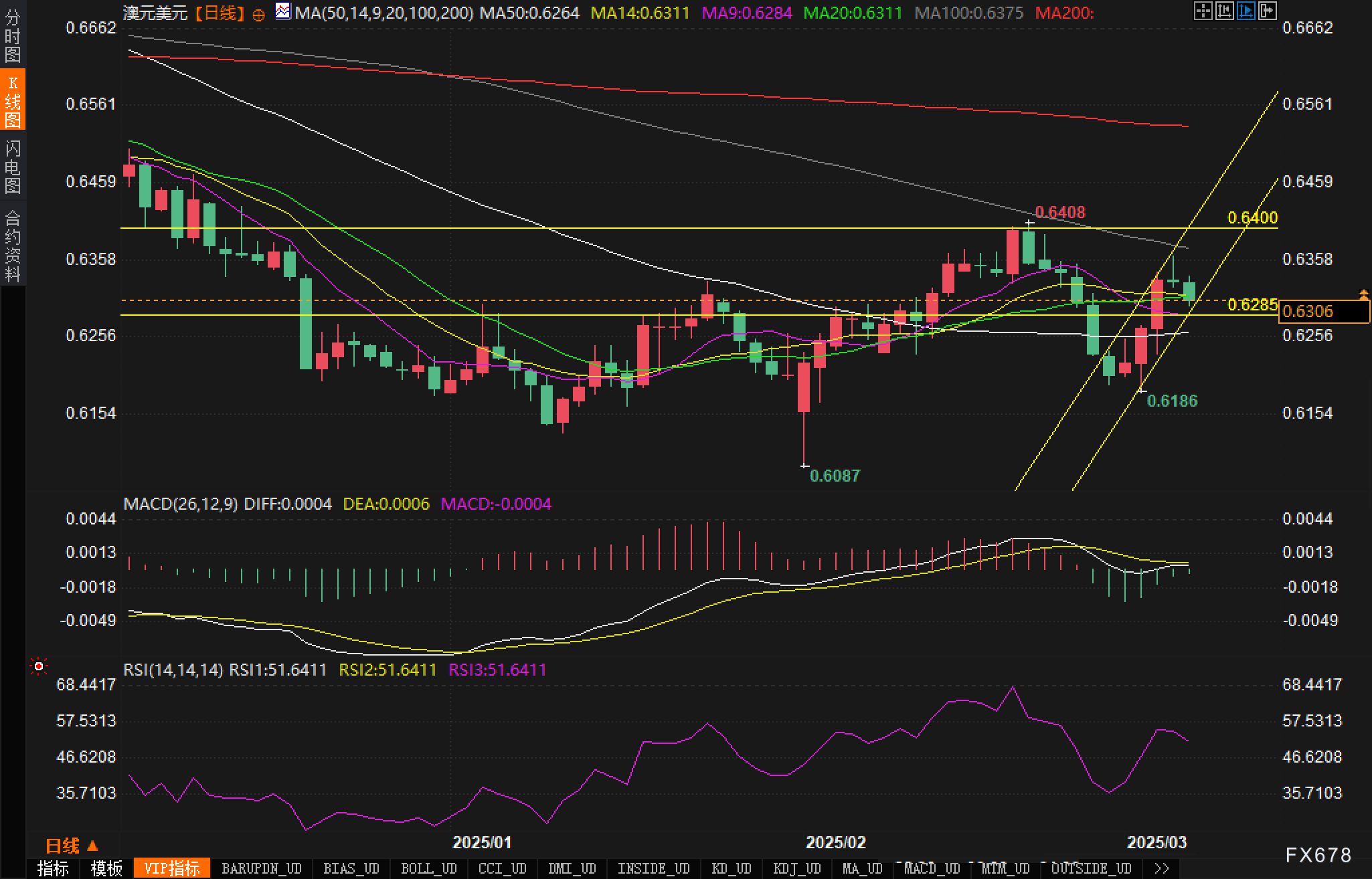The width and height of the screenshot is (1372, 879).
Task: Click the rightmost chart shift arrow icon
Action: [1267, 11]
